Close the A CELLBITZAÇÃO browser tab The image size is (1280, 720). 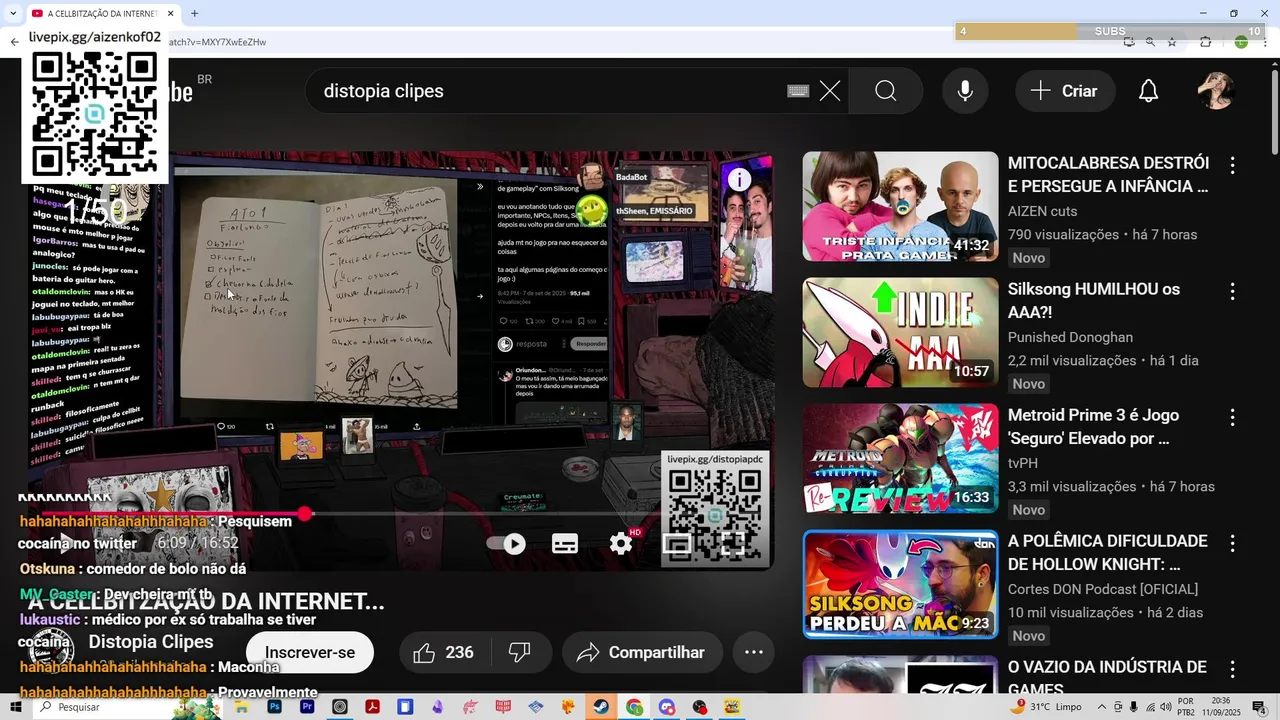click(170, 13)
